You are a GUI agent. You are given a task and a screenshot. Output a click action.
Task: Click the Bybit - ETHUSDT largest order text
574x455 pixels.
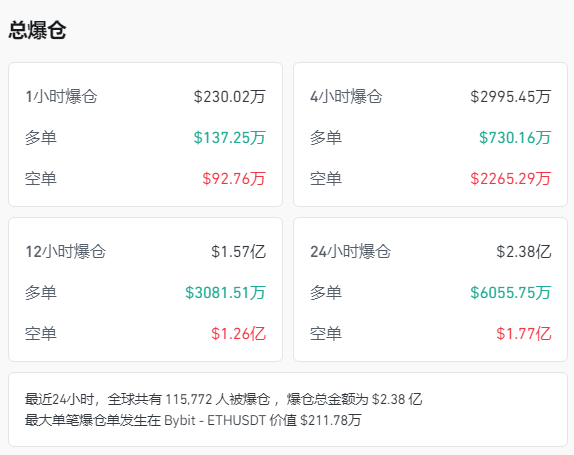[215, 420]
